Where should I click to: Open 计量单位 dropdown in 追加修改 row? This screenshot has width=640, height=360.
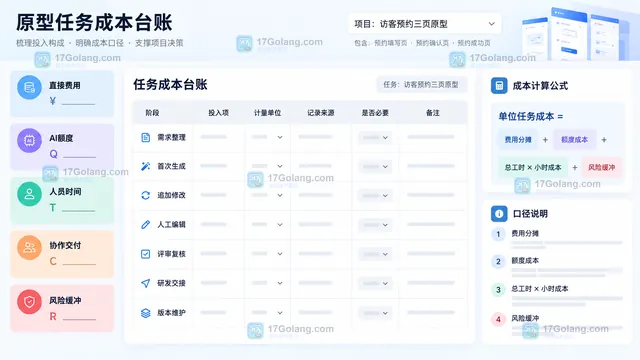[x=267, y=195]
